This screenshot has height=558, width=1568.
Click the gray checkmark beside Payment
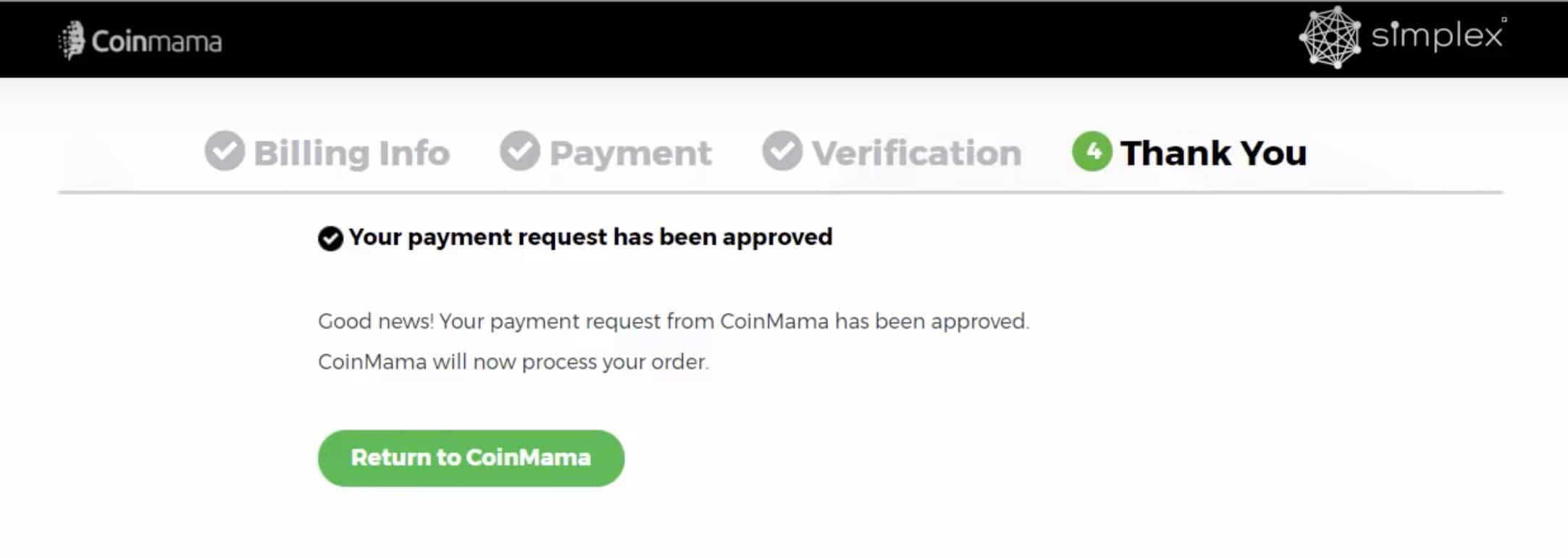tap(520, 151)
